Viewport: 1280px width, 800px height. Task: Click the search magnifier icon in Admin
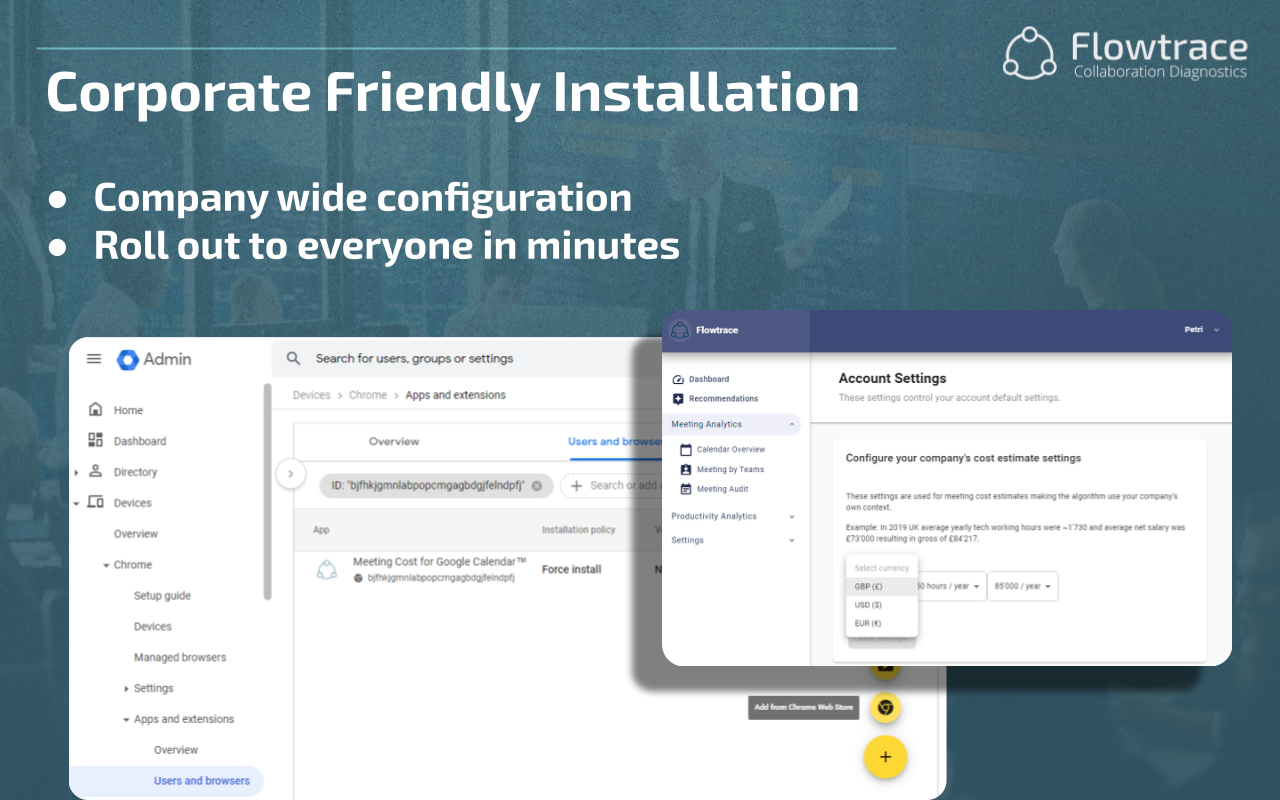coord(293,358)
